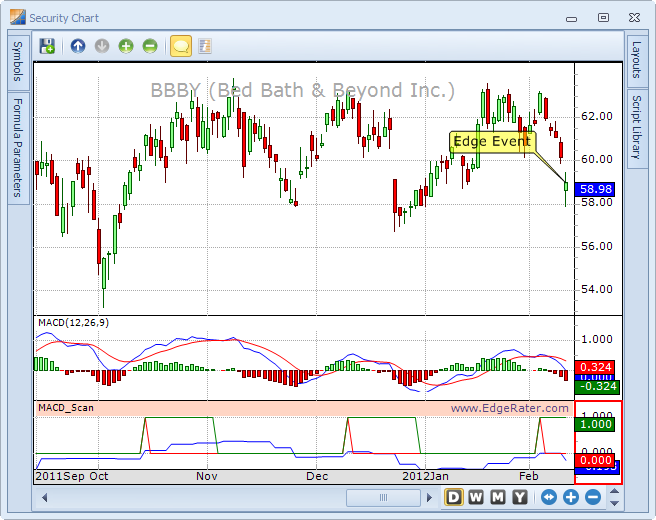
Task: Open the Formula Parameters side tab
Action: point(18,148)
